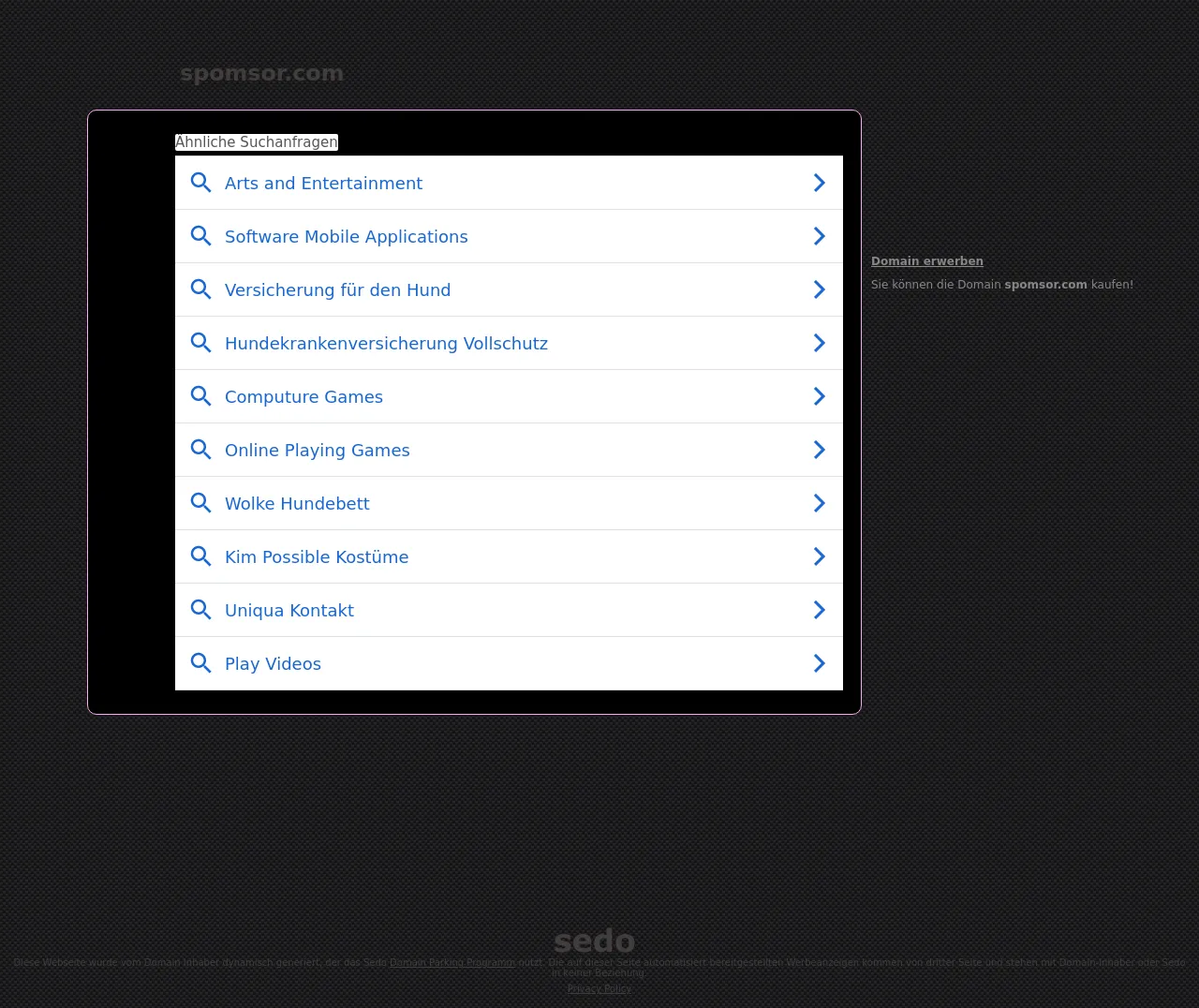Open the Domain Parking Programm footer link

pos(452,962)
